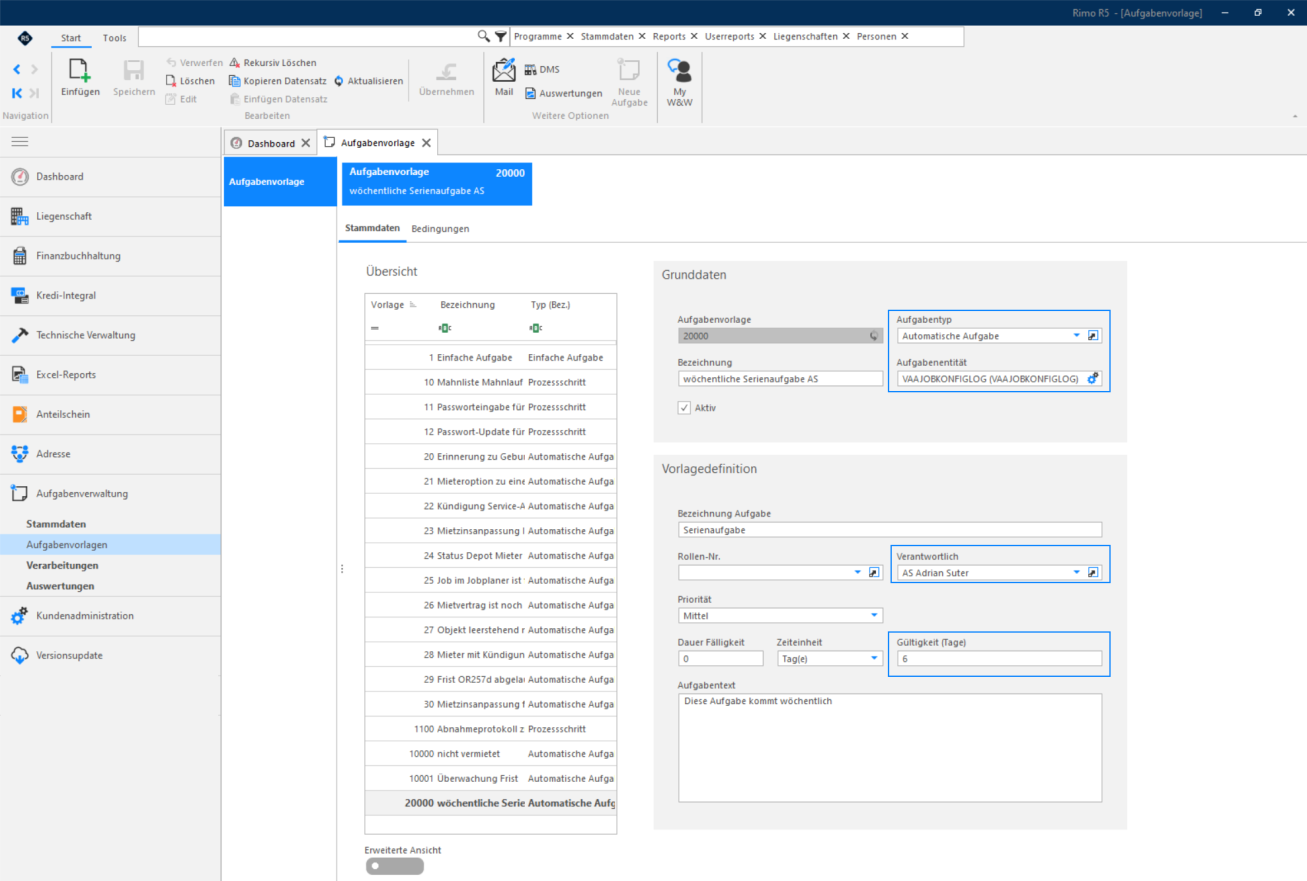
Task: Expand the Aufgabentyp dropdown
Action: click(x=1077, y=336)
